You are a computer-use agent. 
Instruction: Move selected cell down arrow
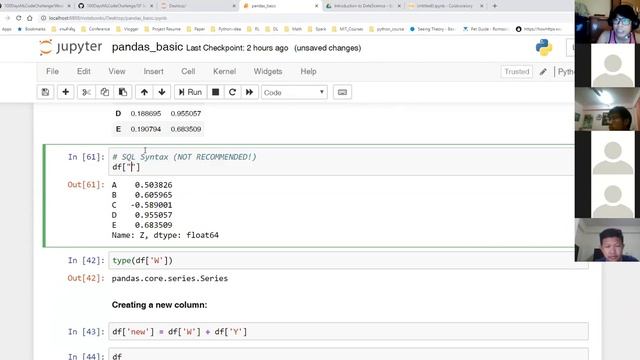(162, 92)
